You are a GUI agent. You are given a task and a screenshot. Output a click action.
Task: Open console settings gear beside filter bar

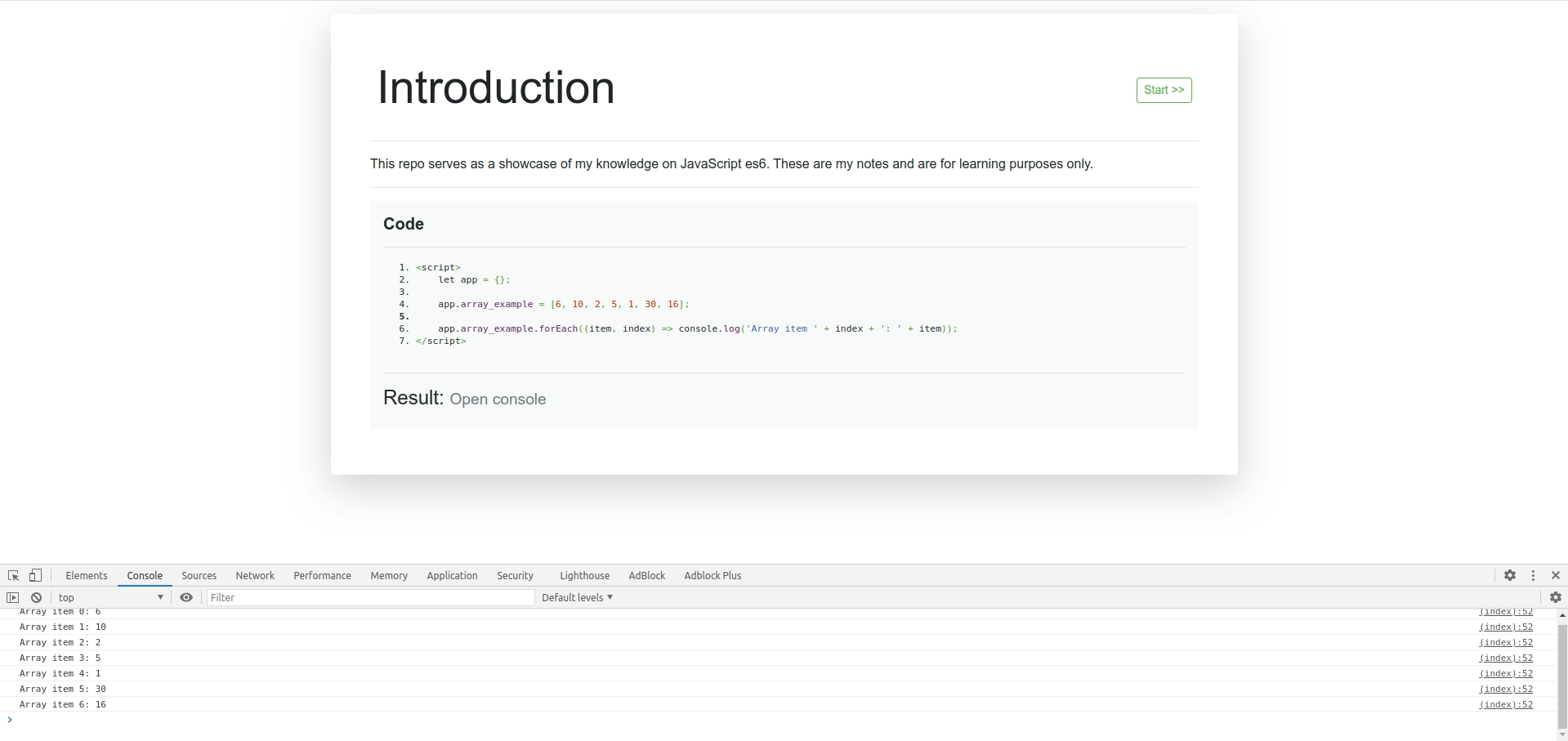point(1556,598)
